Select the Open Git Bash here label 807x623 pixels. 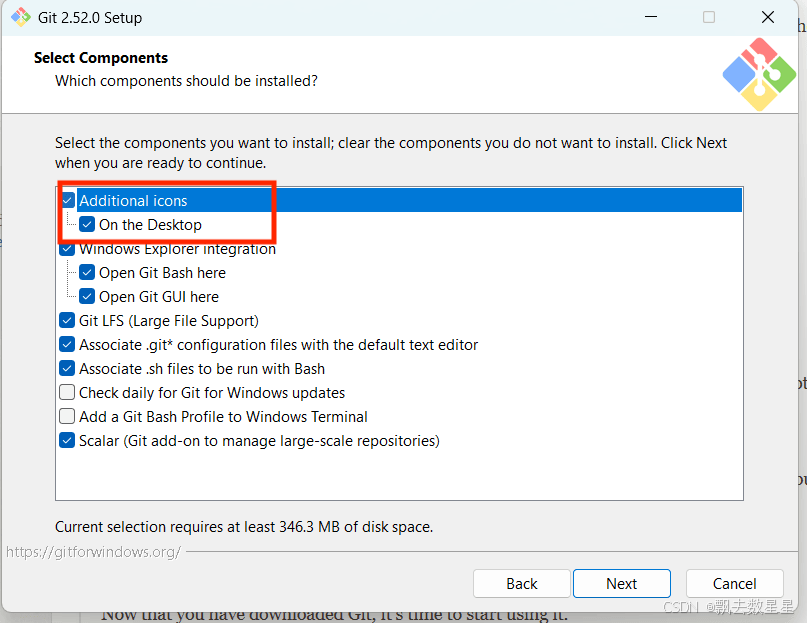[162, 272]
